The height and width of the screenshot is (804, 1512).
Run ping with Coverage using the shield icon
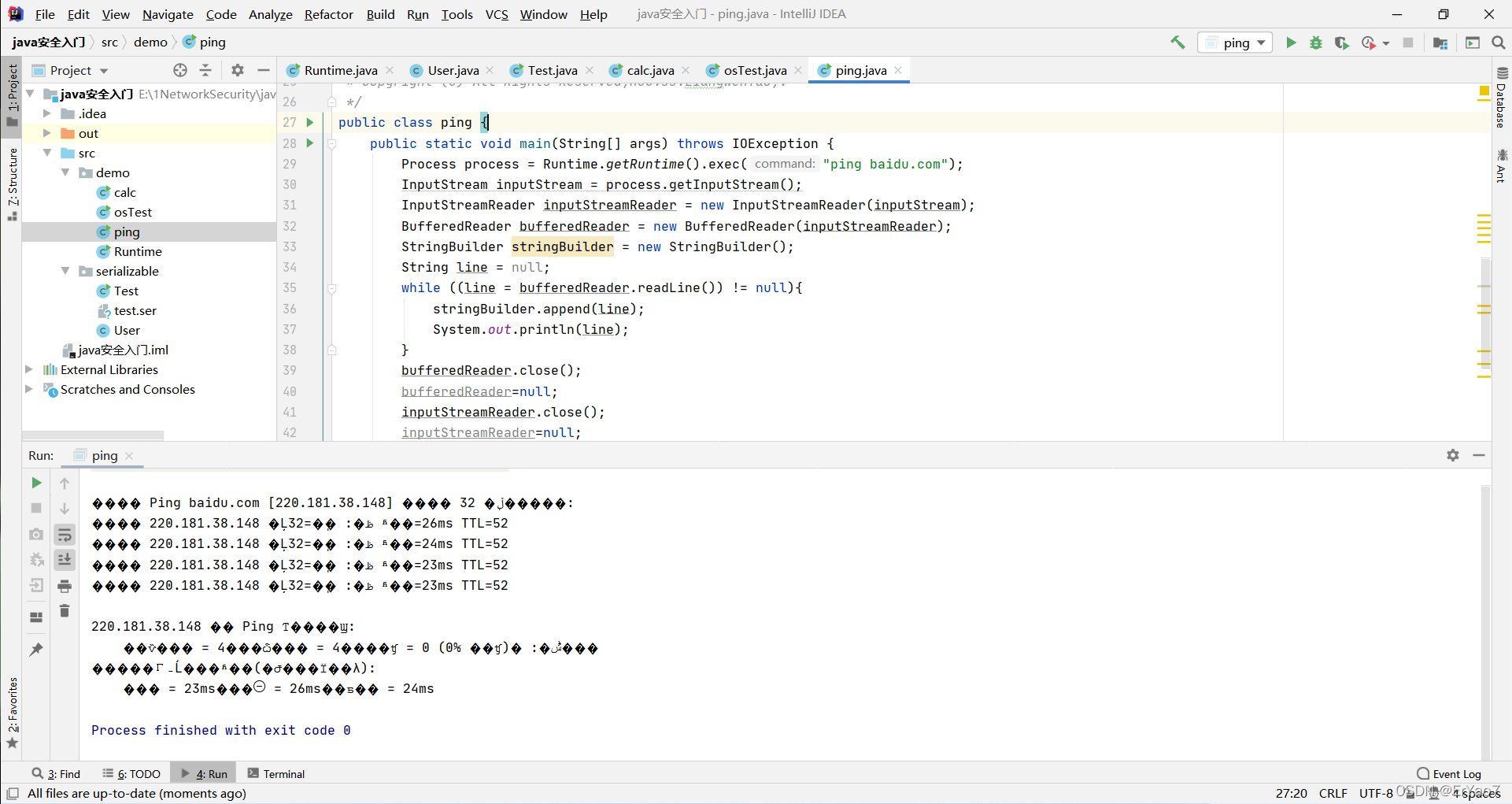[1342, 43]
